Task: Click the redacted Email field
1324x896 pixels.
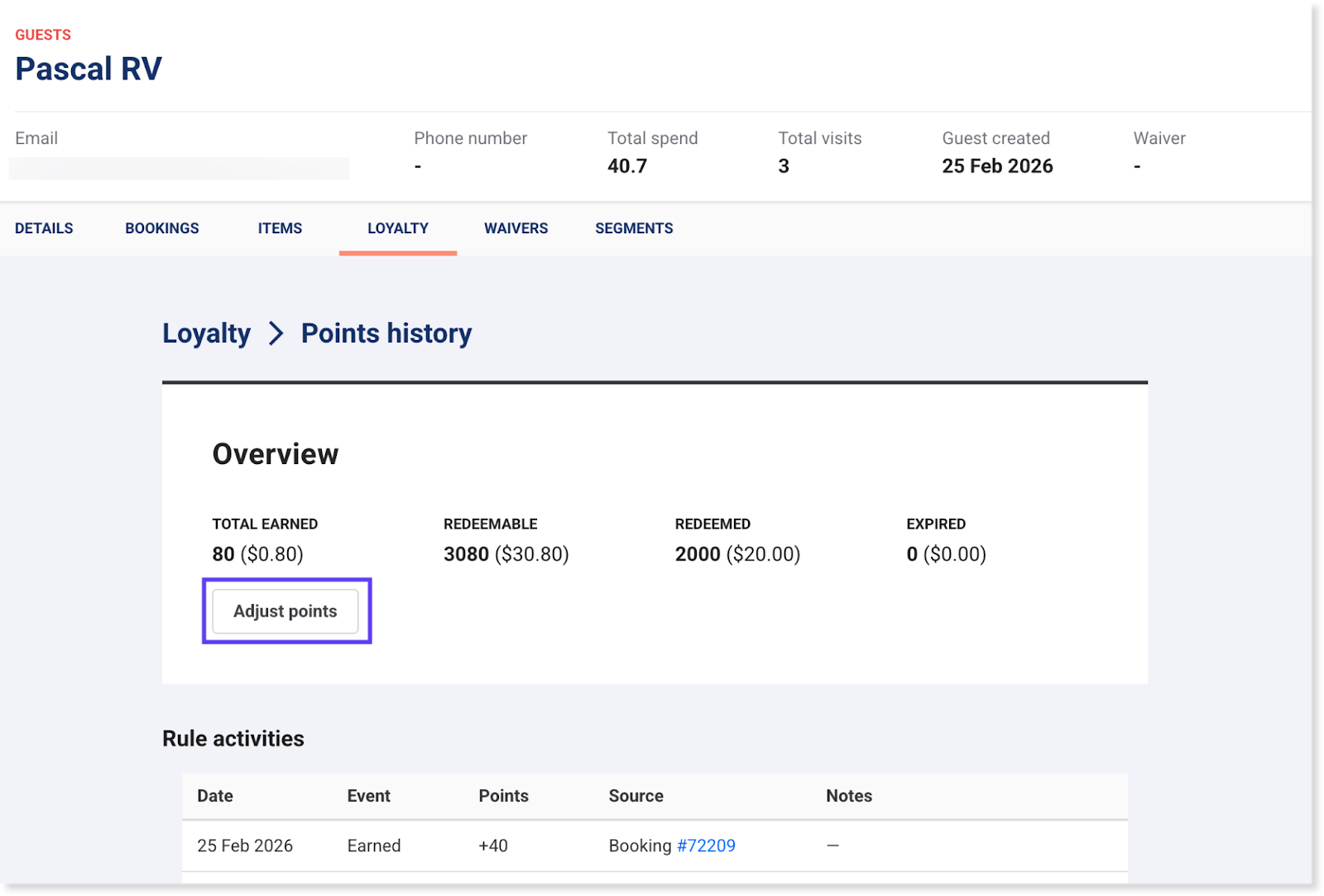Action: 179,168
